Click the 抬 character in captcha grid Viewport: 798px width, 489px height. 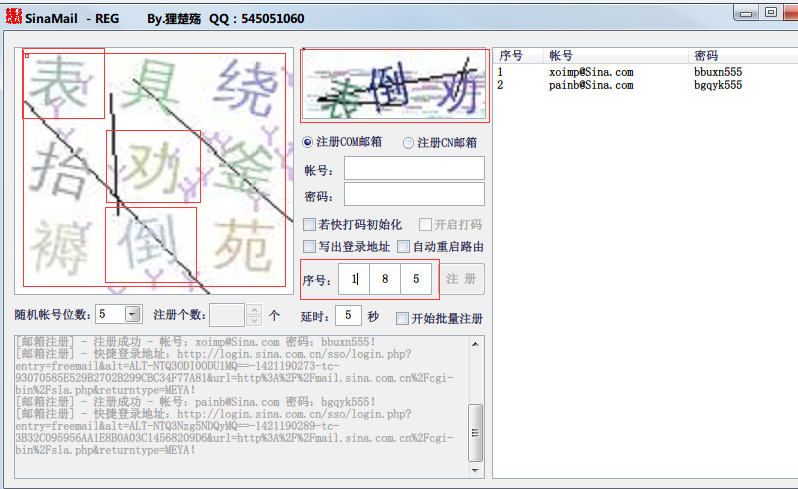[60, 168]
